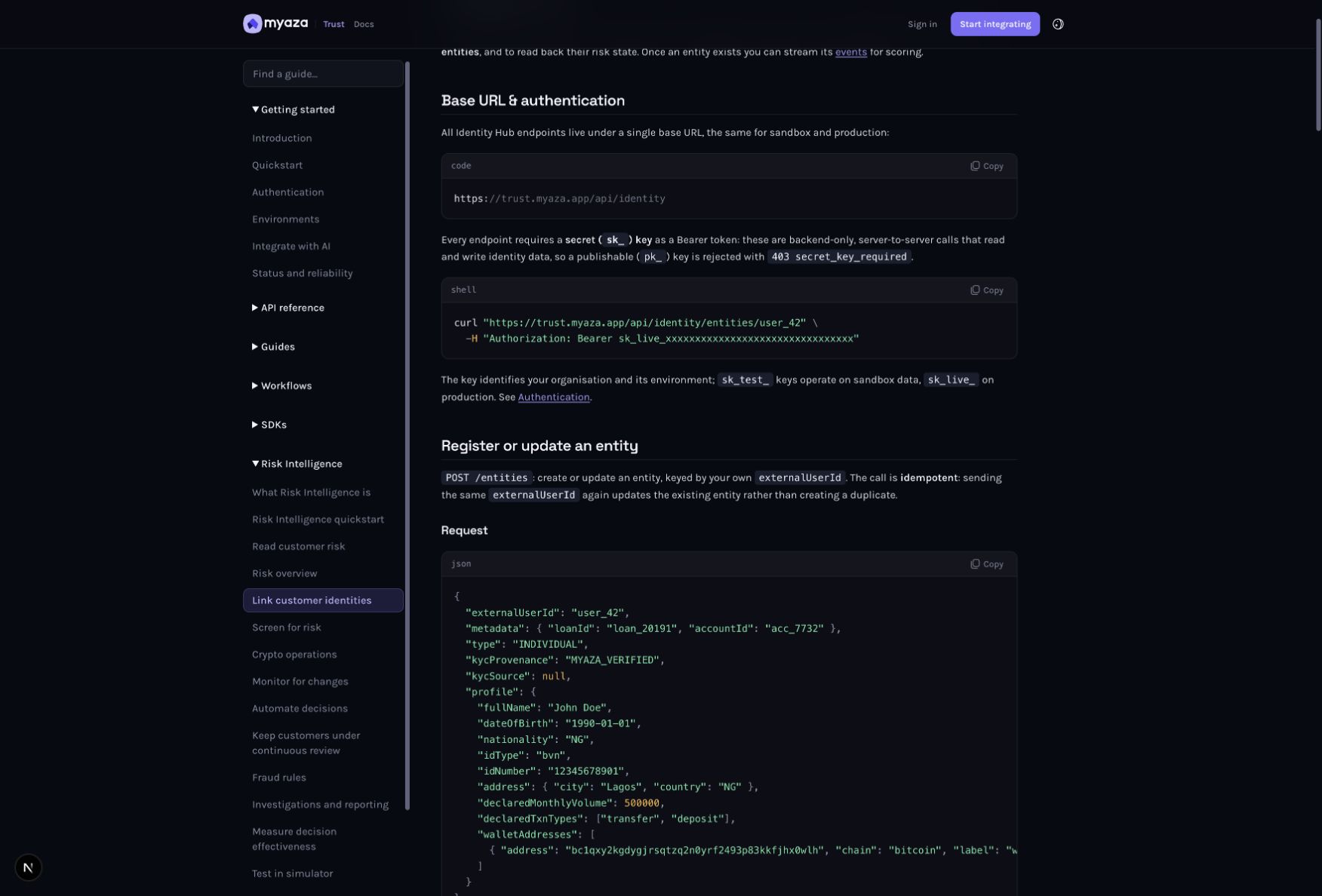
Task: Click the sidebar scrollbar thumb
Action: tap(407, 436)
